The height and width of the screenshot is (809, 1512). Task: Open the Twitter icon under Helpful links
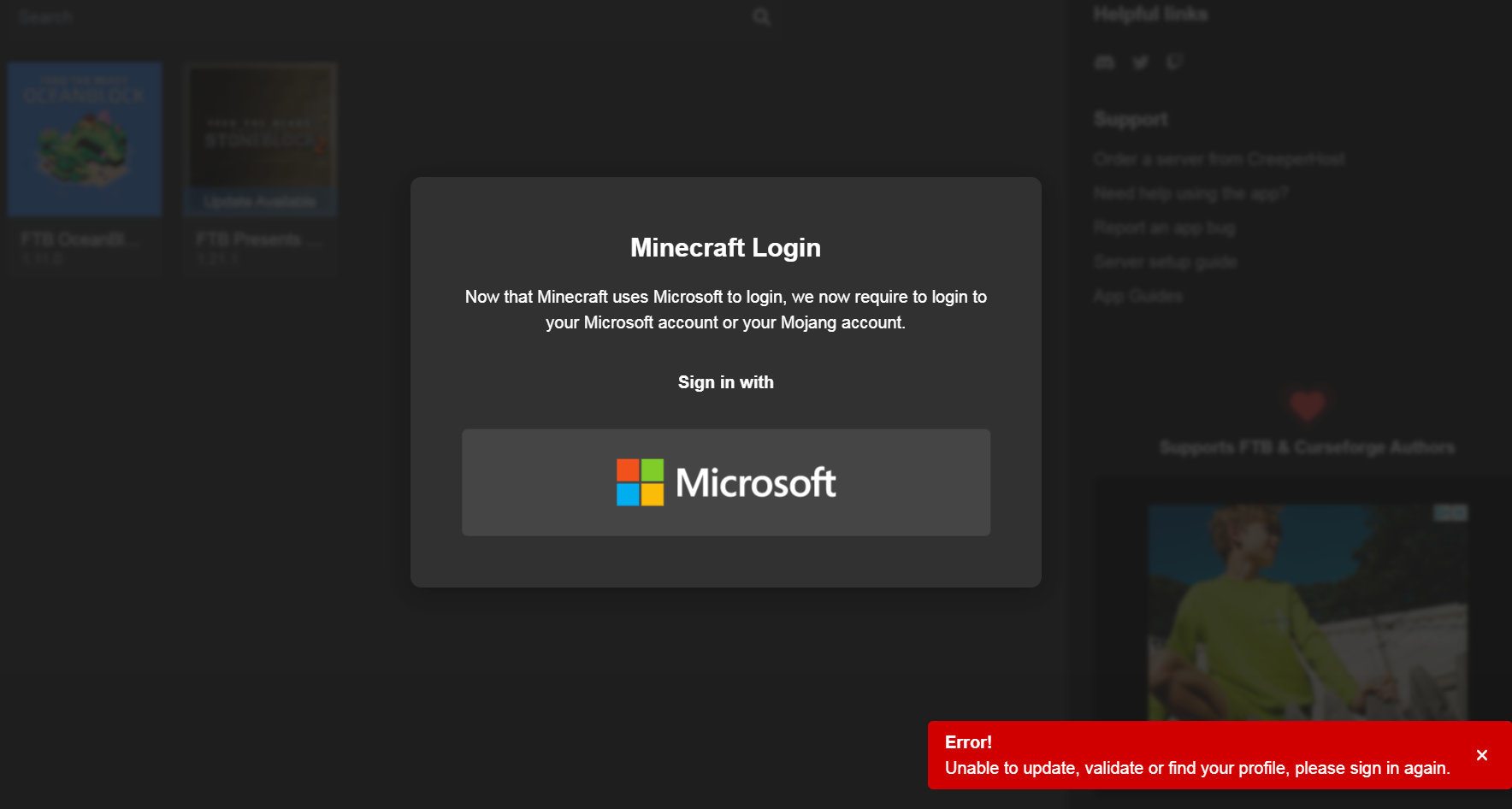[x=1140, y=62]
